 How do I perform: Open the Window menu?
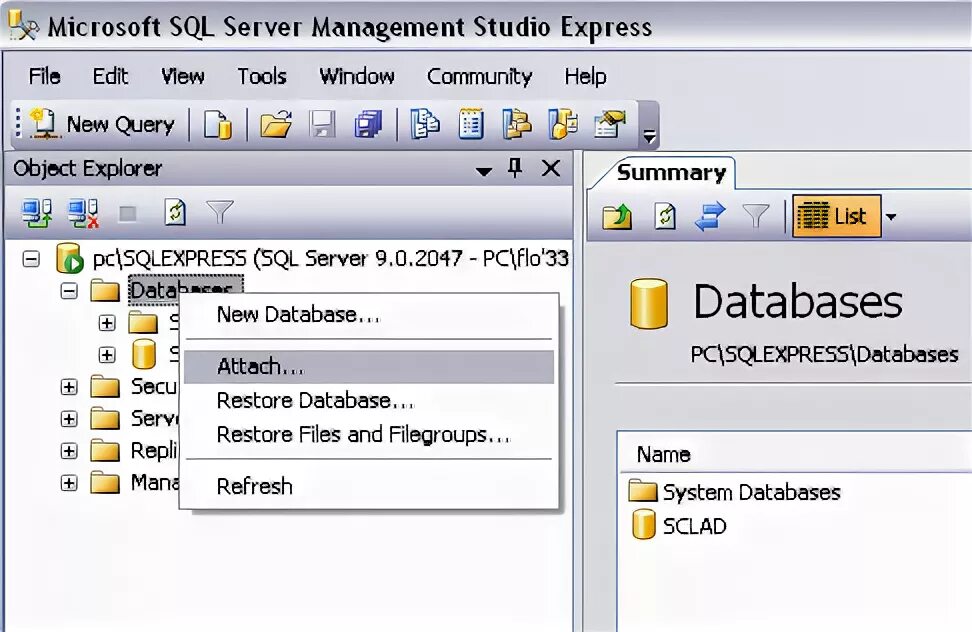pos(357,76)
